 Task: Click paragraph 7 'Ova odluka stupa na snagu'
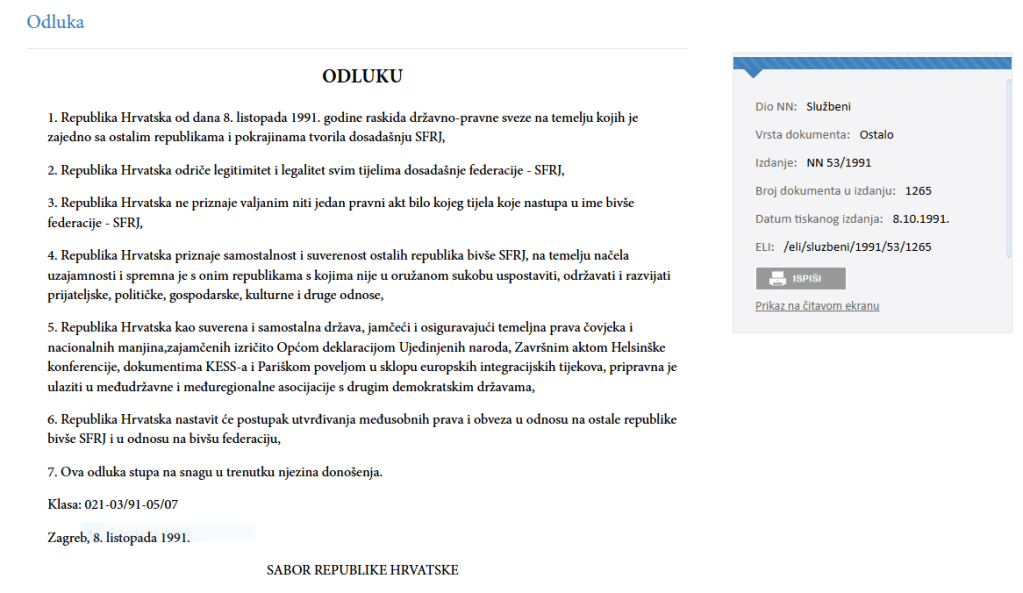pos(215,471)
